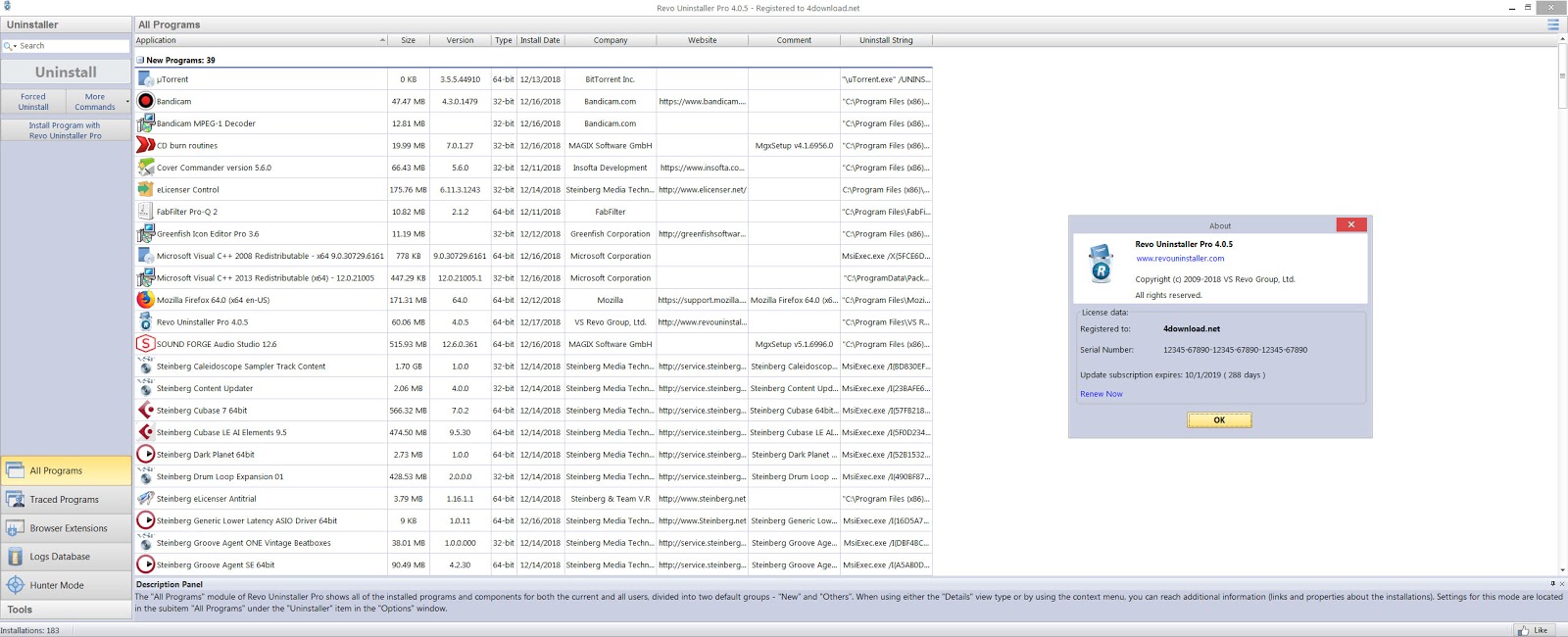Click into the Search input field
The height and width of the screenshot is (637, 1568).
pos(73,46)
